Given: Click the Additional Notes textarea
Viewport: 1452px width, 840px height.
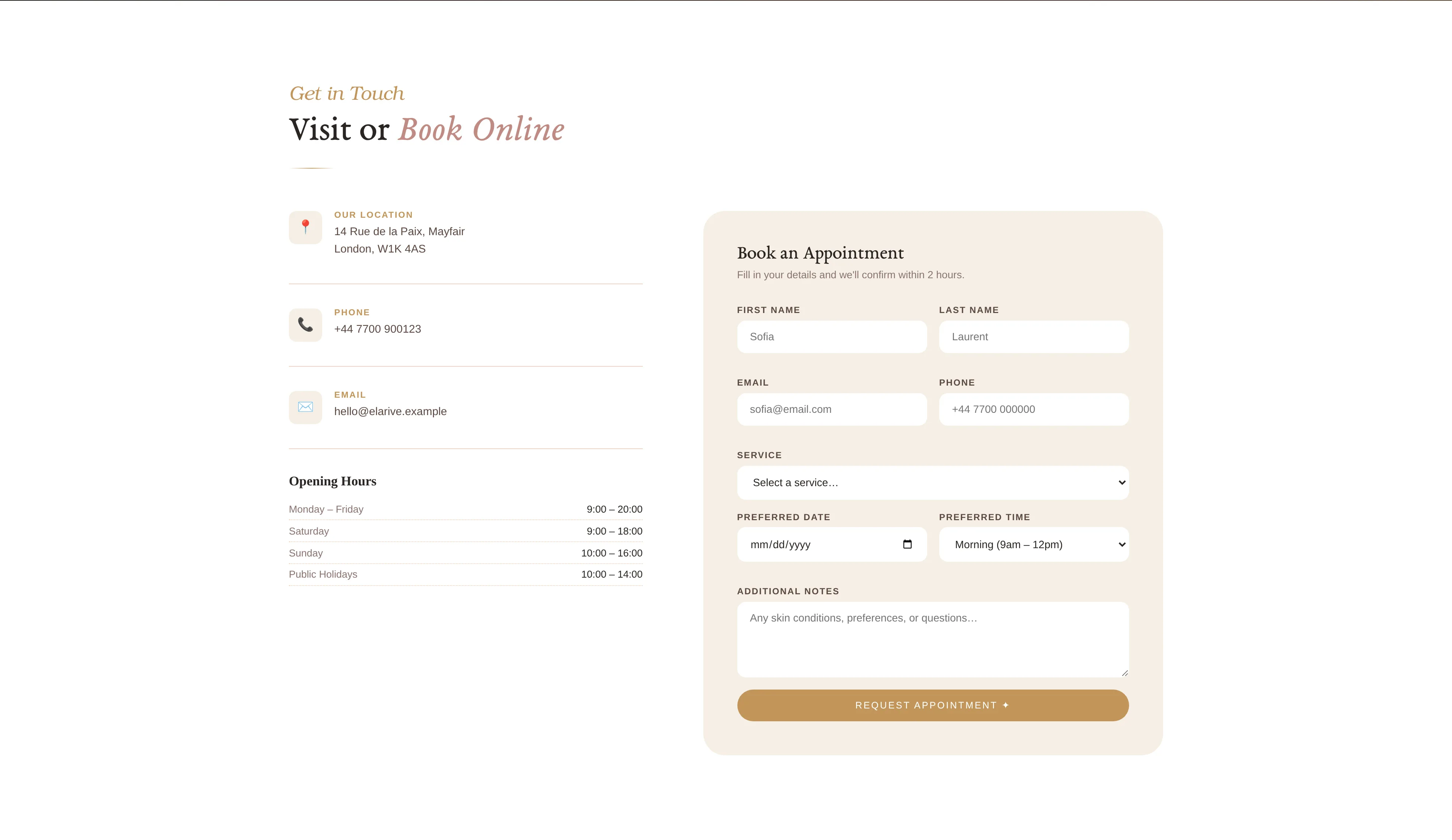Looking at the screenshot, I should pos(933,640).
